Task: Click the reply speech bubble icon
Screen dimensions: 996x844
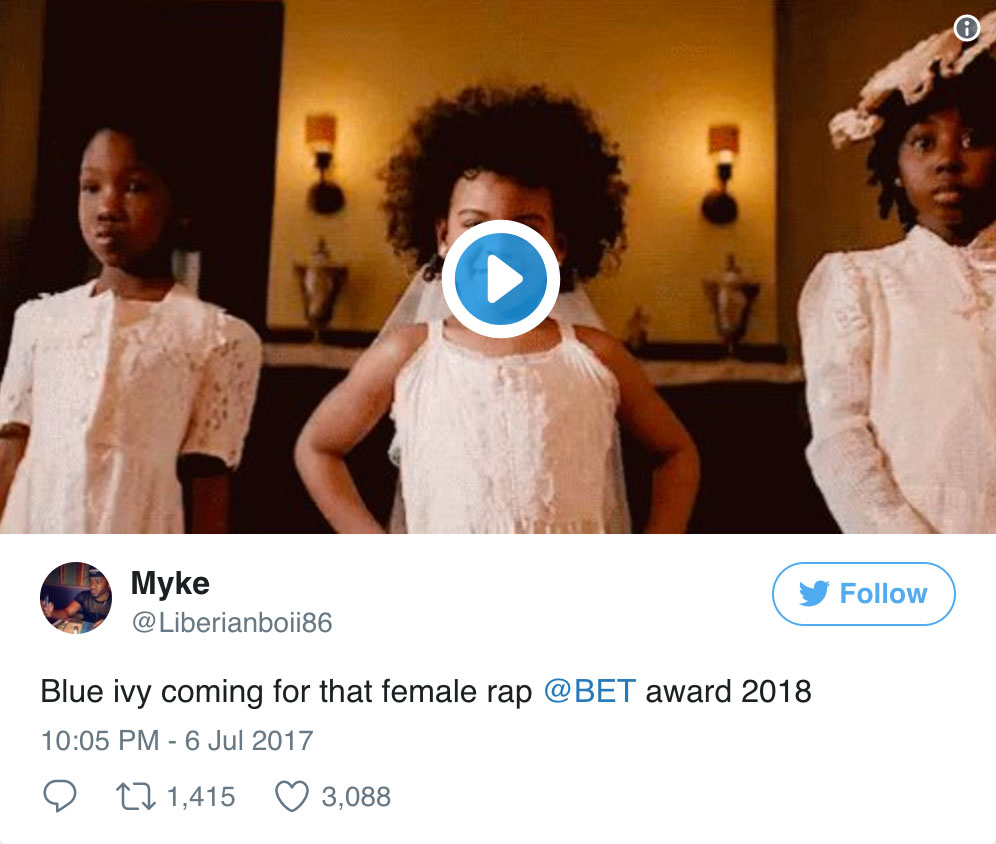Action: [61, 796]
